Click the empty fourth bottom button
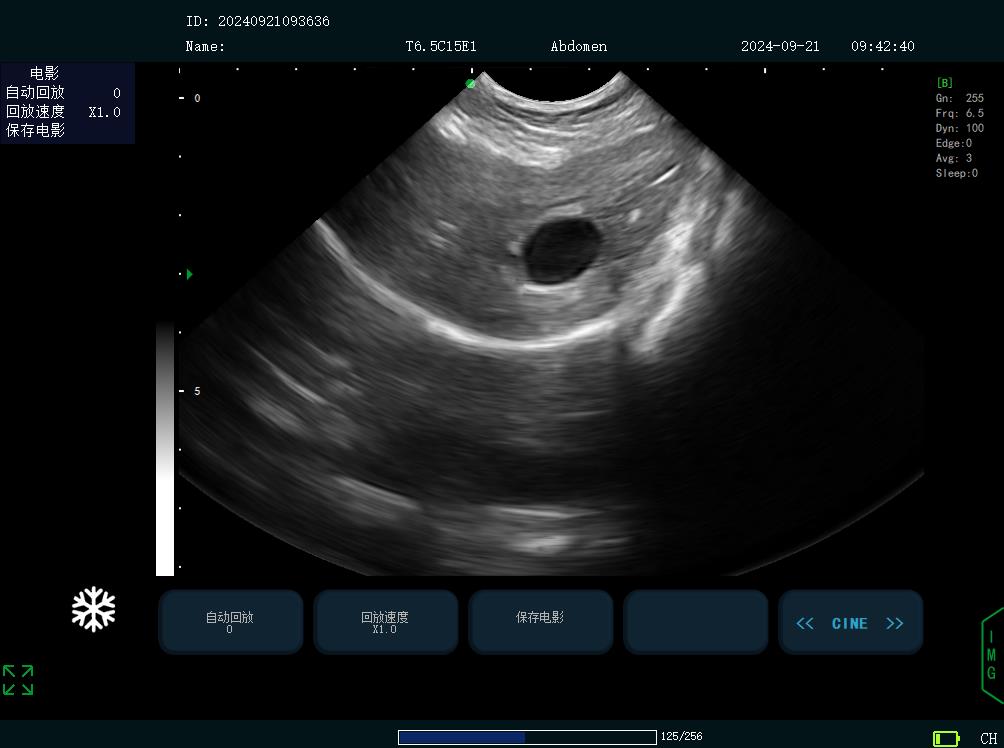1004x748 pixels. pyautogui.click(x=695, y=622)
